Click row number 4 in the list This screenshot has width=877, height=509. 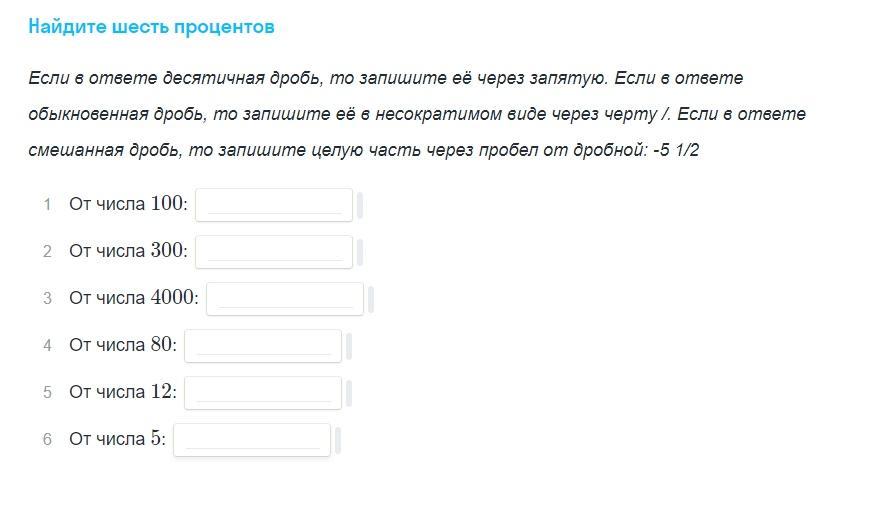click(x=47, y=346)
